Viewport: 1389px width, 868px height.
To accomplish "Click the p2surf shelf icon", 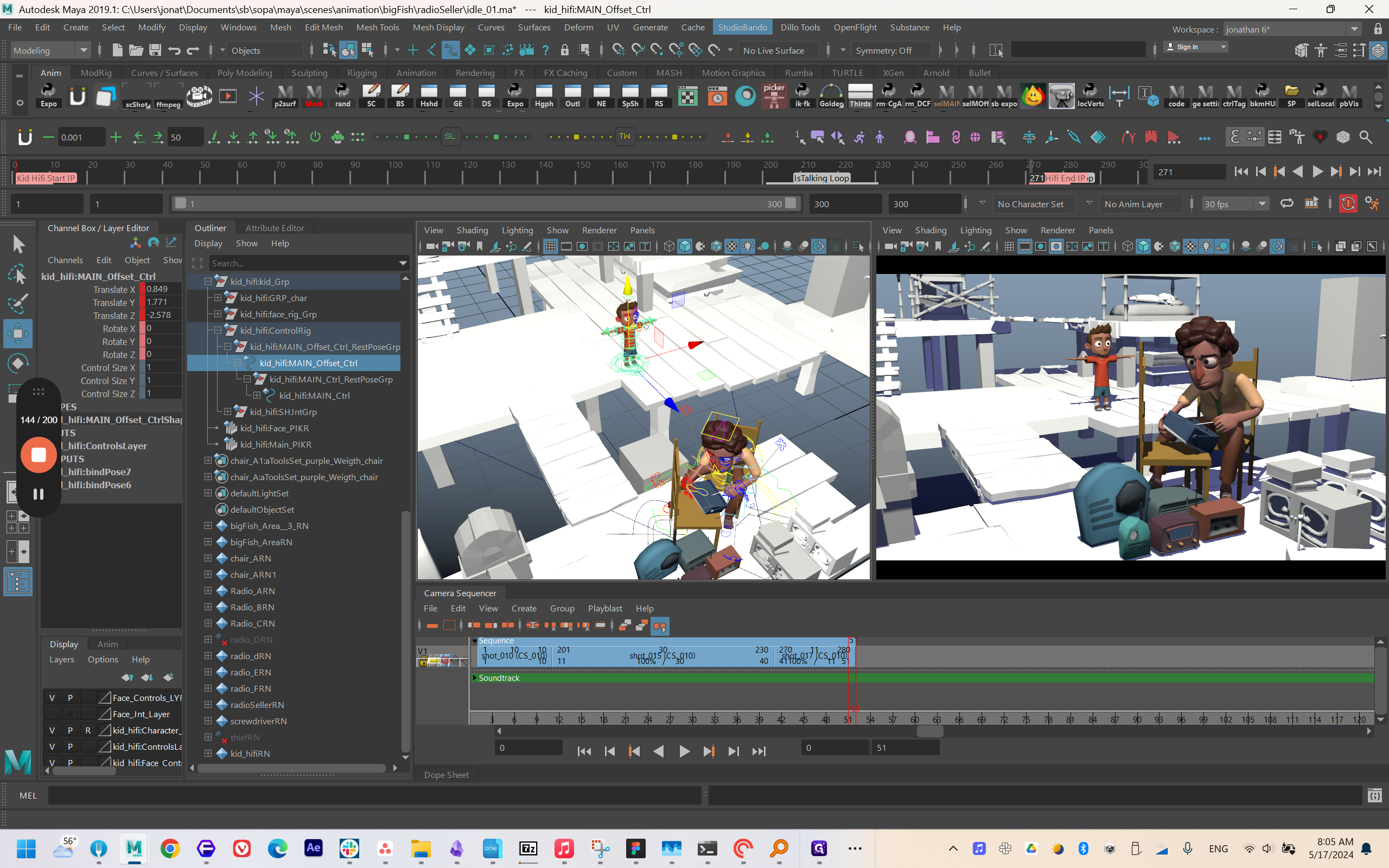I will click(x=285, y=95).
